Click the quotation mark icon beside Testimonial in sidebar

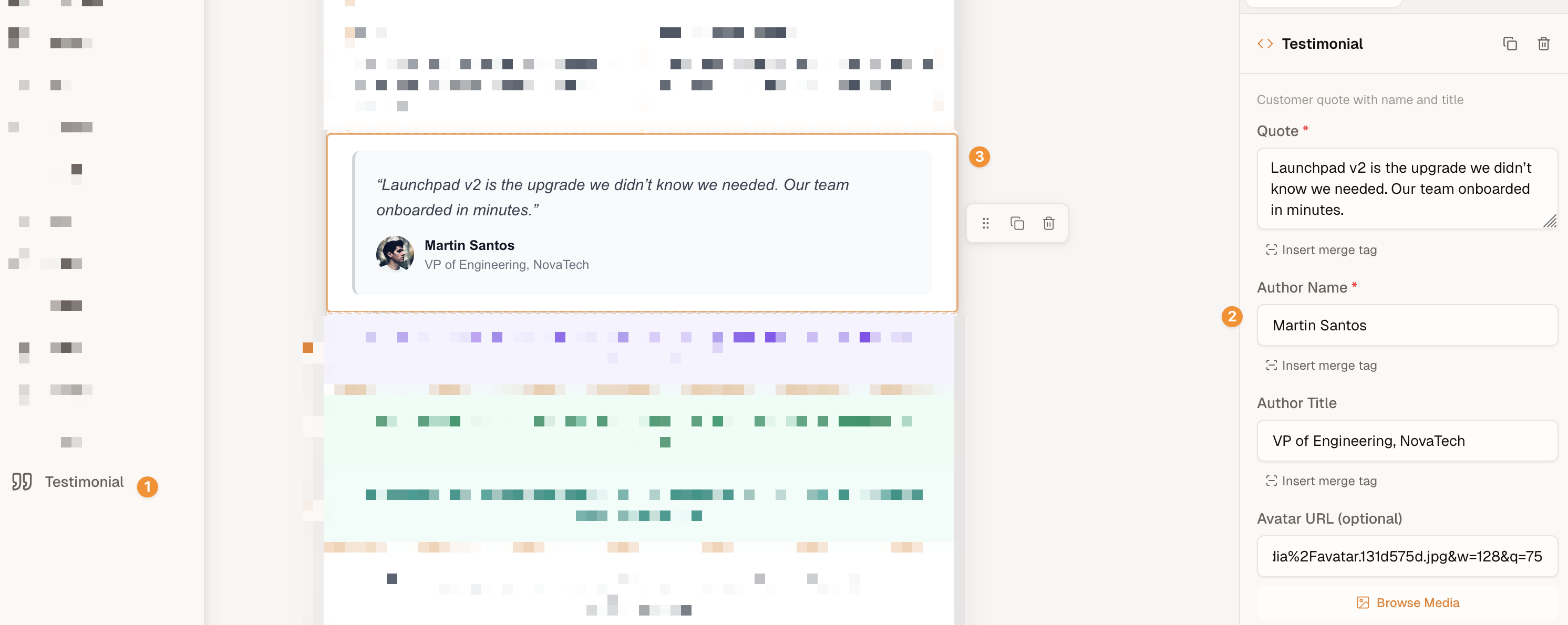[22, 482]
